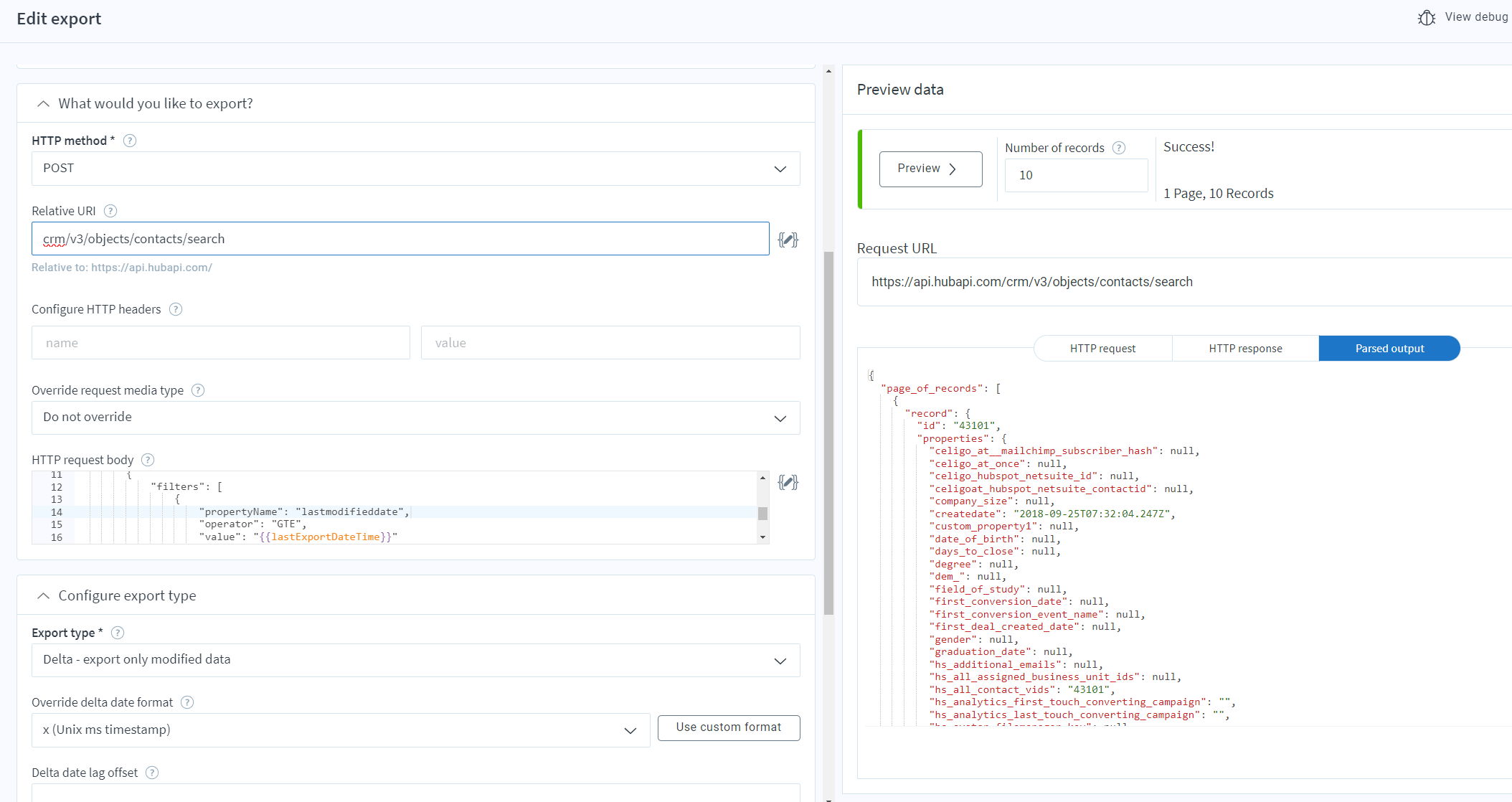Open help for Export type
The width and height of the screenshot is (1512, 802).
click(118, 633)
